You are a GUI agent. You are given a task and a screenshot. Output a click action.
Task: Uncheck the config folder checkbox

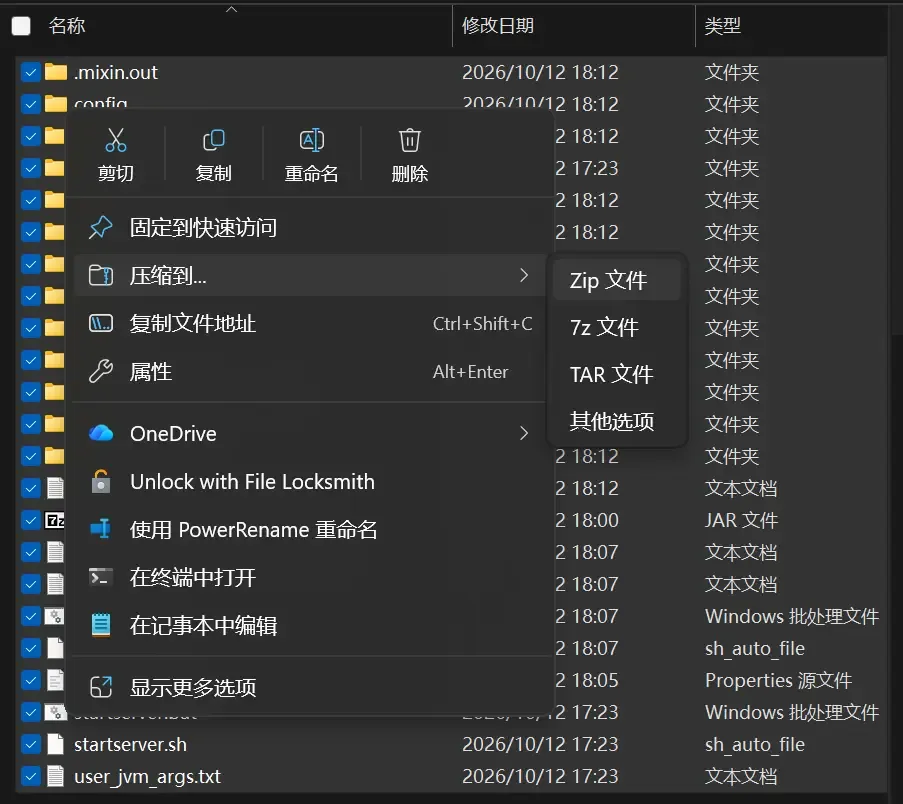pyautogui.click(x=30, y=104)
